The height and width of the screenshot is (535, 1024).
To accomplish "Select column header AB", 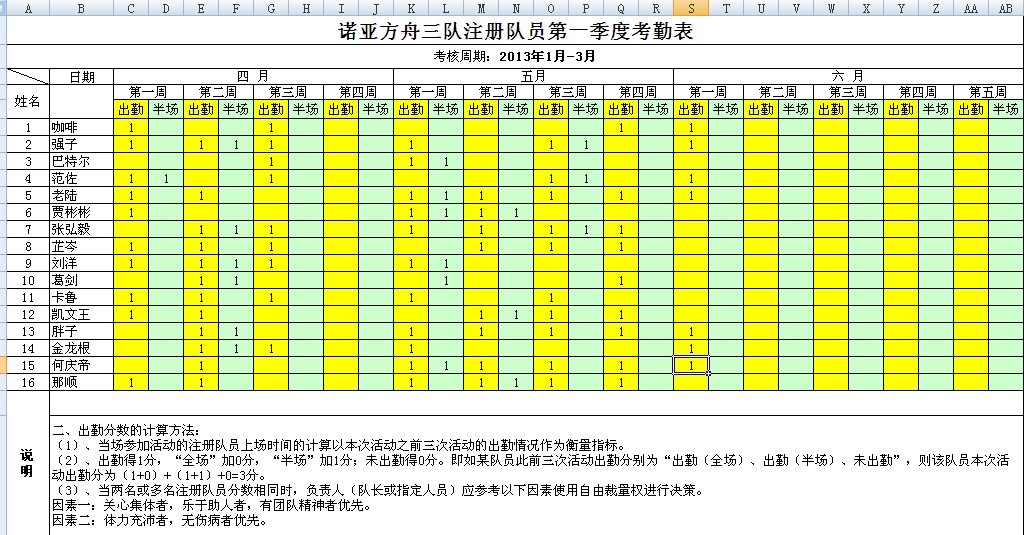I will [1006, 8].
